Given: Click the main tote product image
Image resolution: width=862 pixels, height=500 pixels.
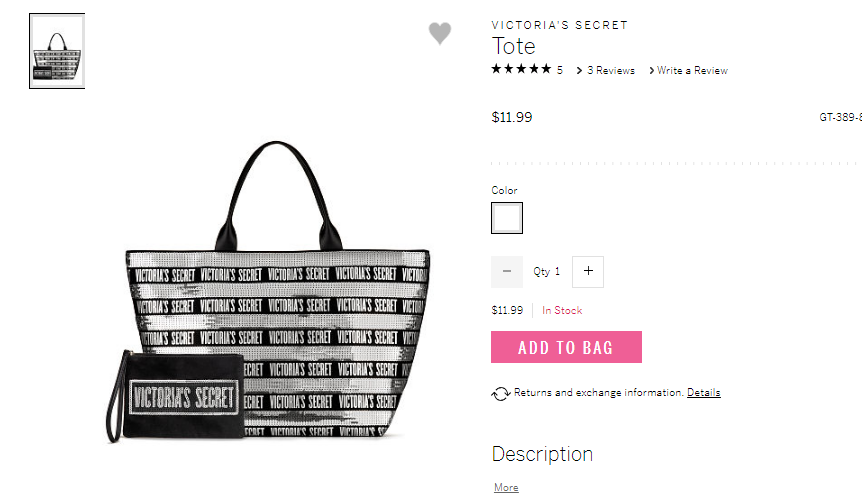Looking at the screenshot, I should point(268,291).
